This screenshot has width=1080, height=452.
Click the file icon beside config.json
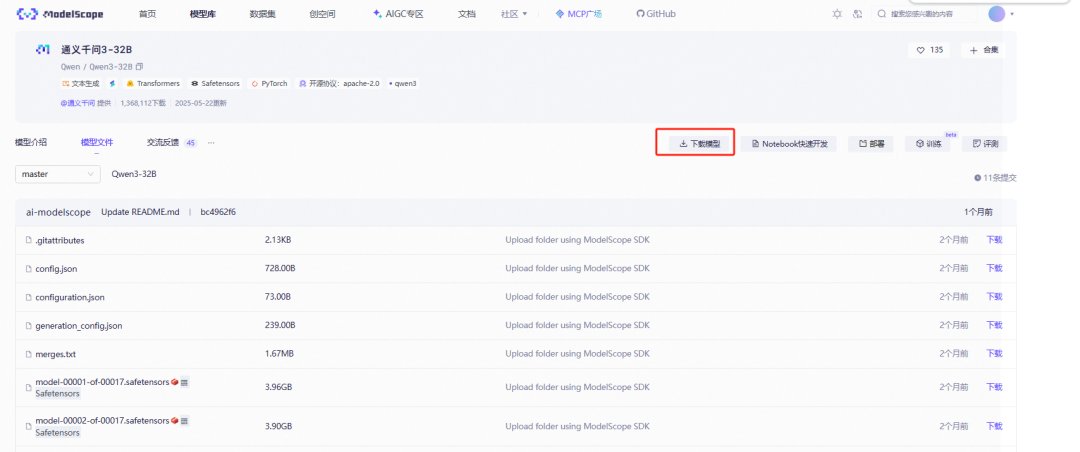29,269
